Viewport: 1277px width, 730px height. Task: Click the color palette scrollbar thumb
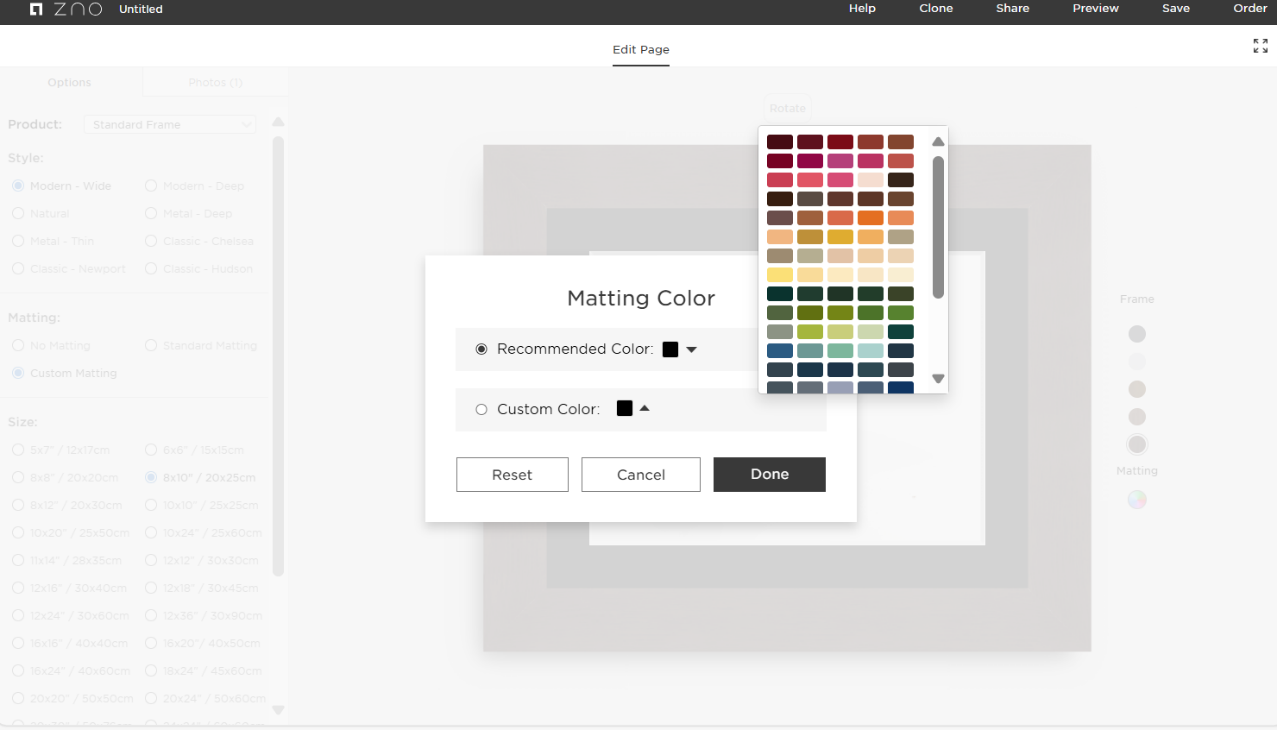938,227
